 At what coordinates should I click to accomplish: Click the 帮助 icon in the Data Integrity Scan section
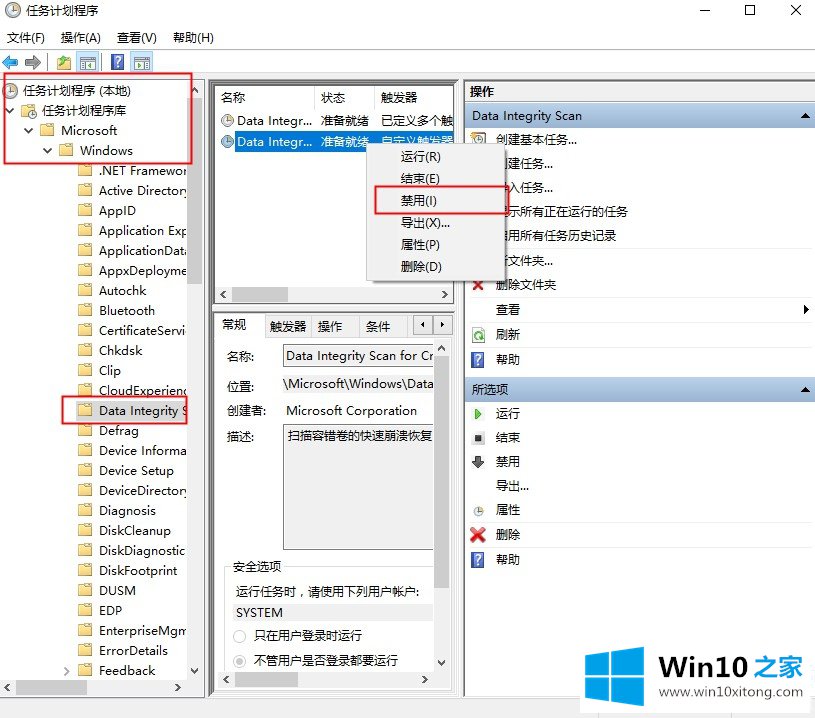coord(478,359)
